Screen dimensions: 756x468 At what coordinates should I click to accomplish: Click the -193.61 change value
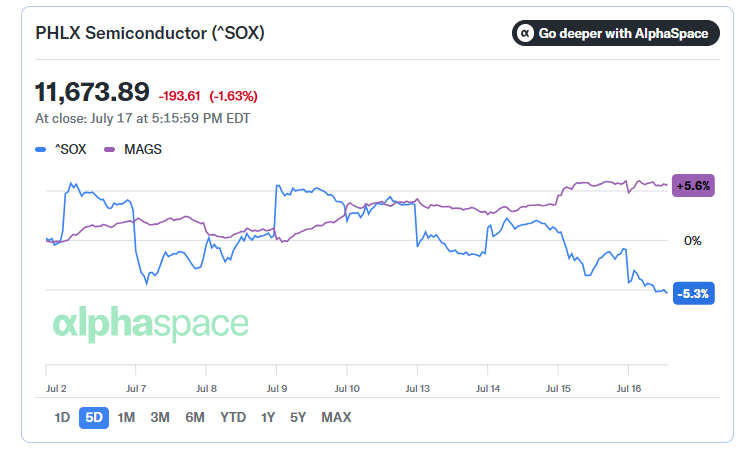pos(179,96)
